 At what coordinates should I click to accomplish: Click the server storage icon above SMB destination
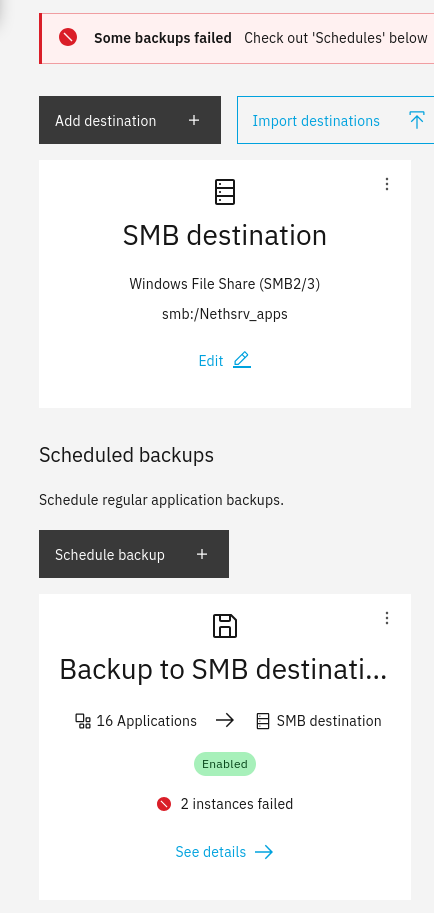[225, 192]
